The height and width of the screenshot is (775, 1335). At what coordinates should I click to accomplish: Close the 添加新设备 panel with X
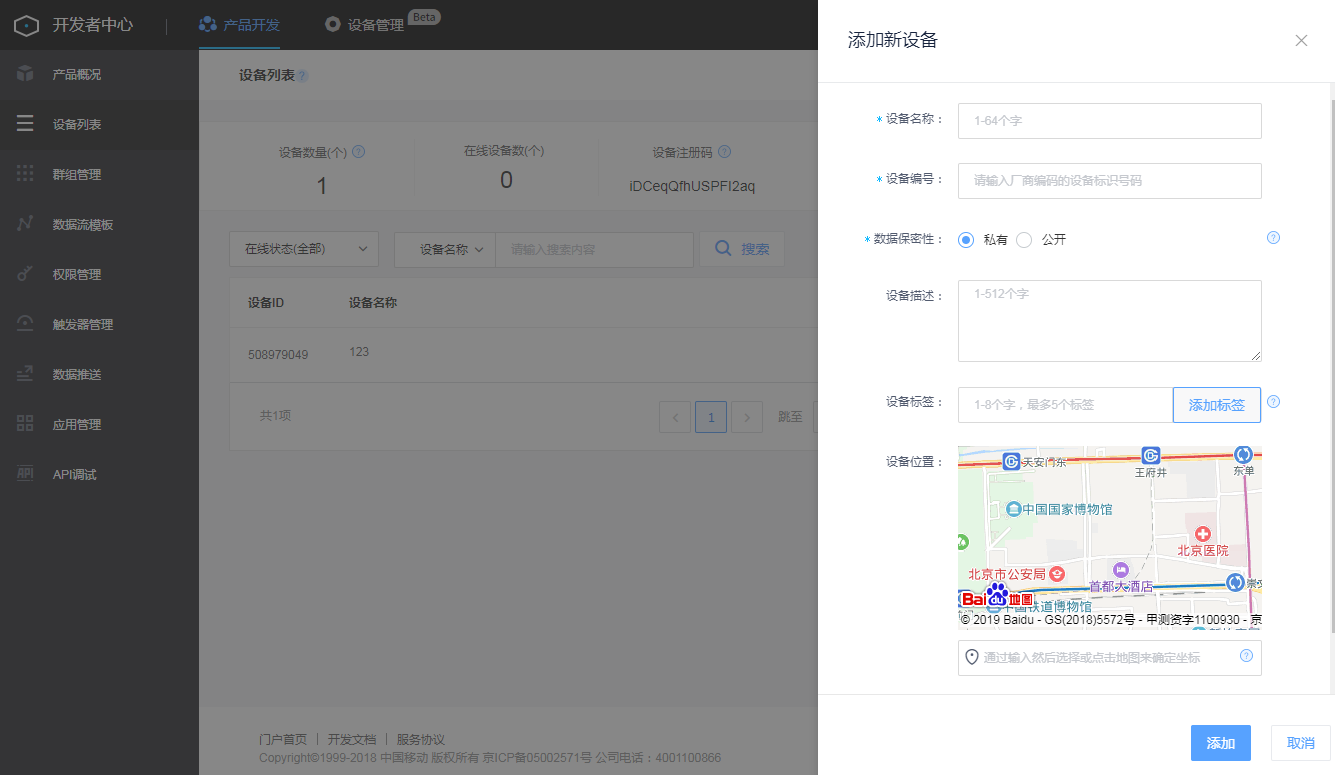(x=1301, y=41)
